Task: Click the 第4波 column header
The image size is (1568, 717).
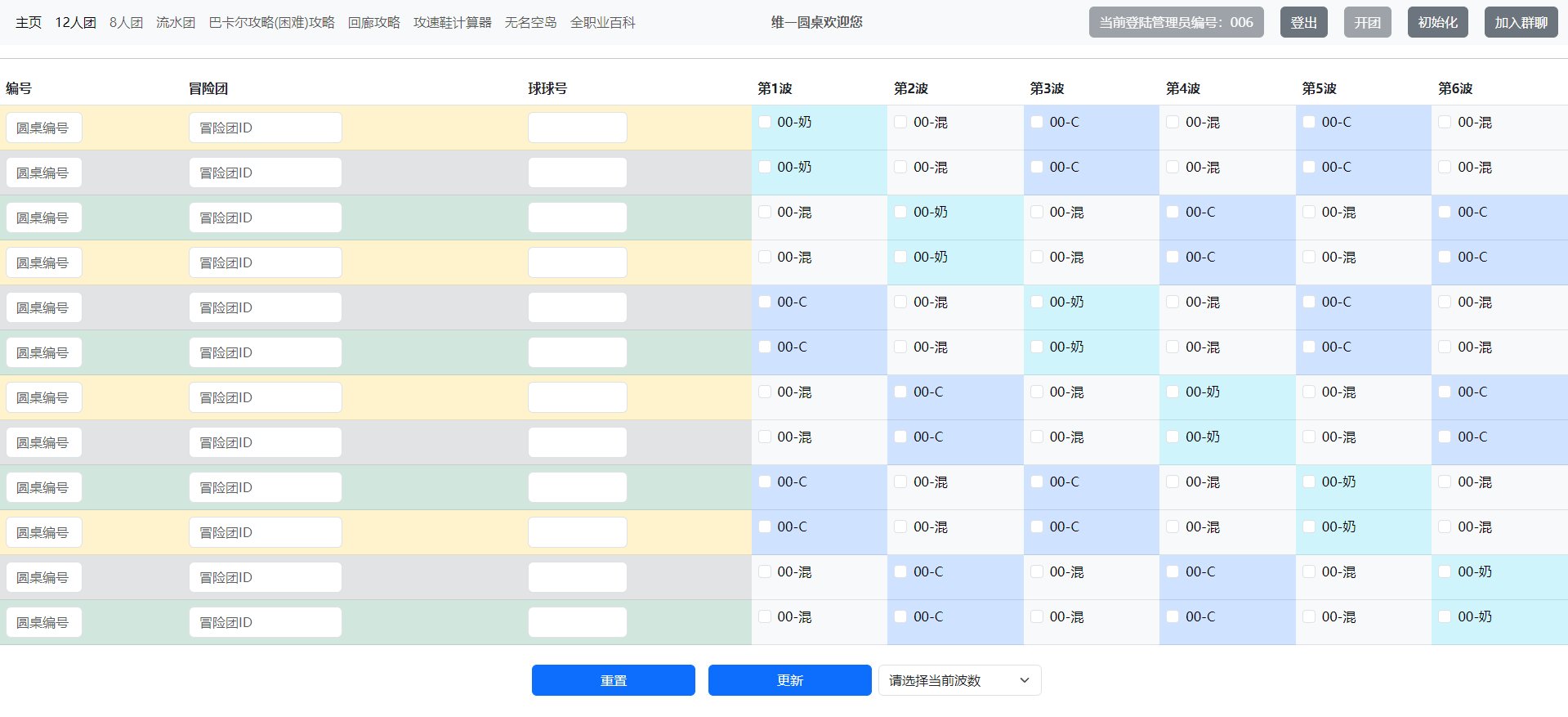Action: point(1183,88)
